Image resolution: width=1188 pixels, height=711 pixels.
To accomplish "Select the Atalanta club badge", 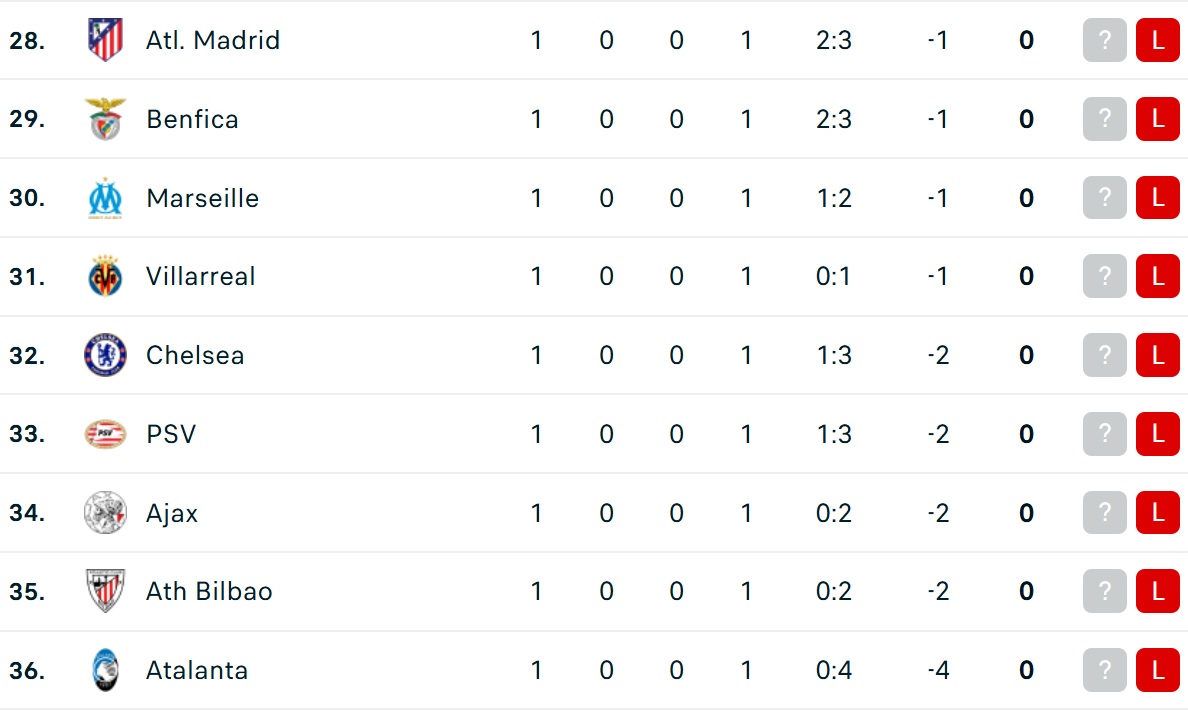I will 105,670.
